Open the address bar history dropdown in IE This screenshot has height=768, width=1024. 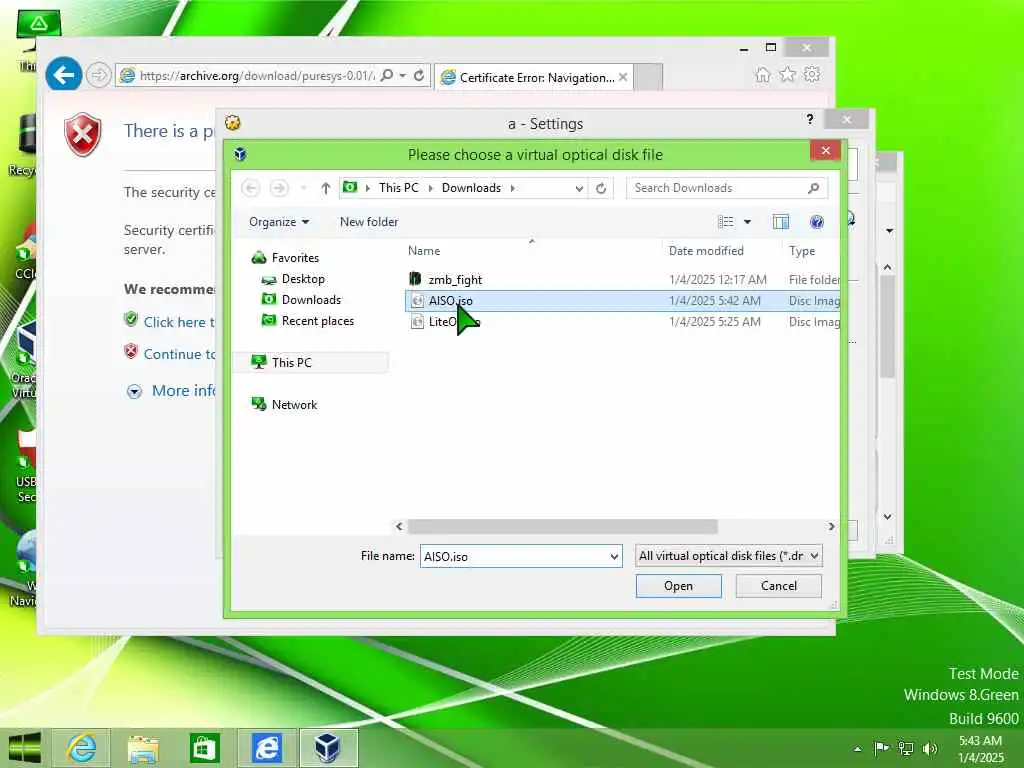coord(403,76)
